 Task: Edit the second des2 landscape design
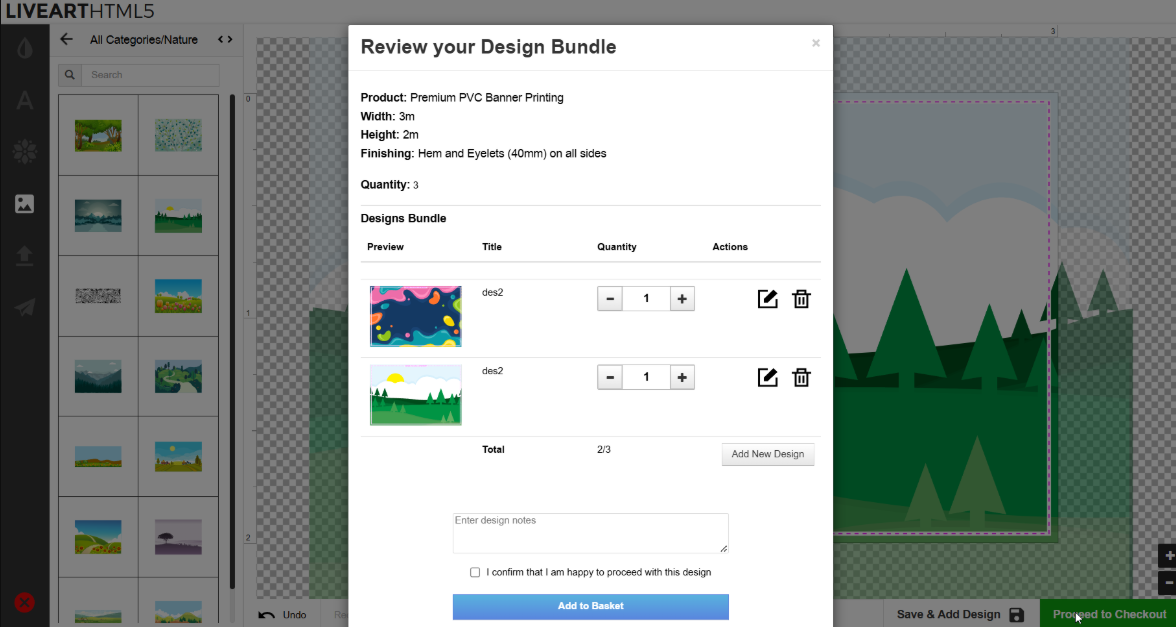click(x=767, y=377)
